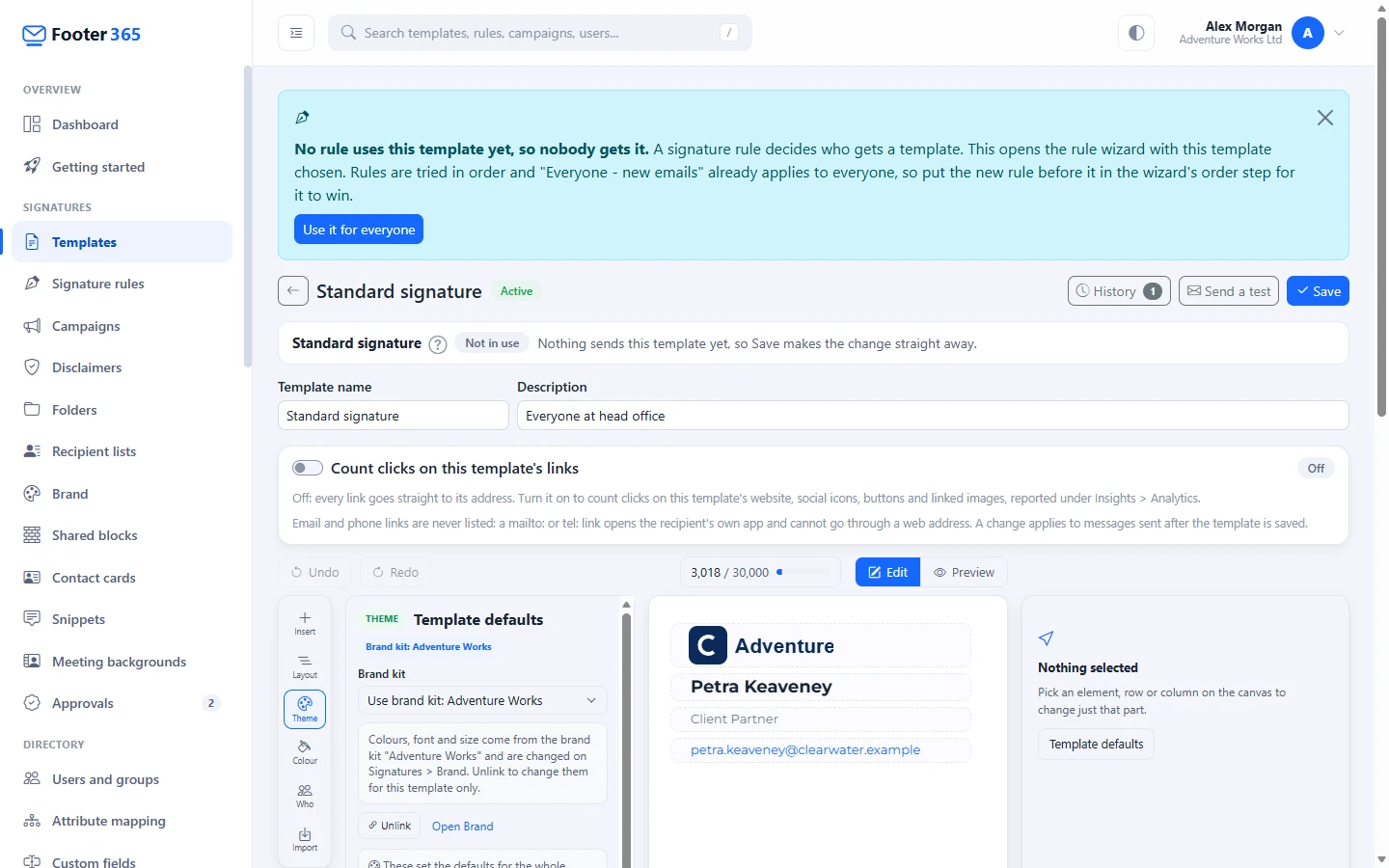Switch to the Preview tab
The width and height of the screenshot is (1389, 868).
tap(964, 572)
